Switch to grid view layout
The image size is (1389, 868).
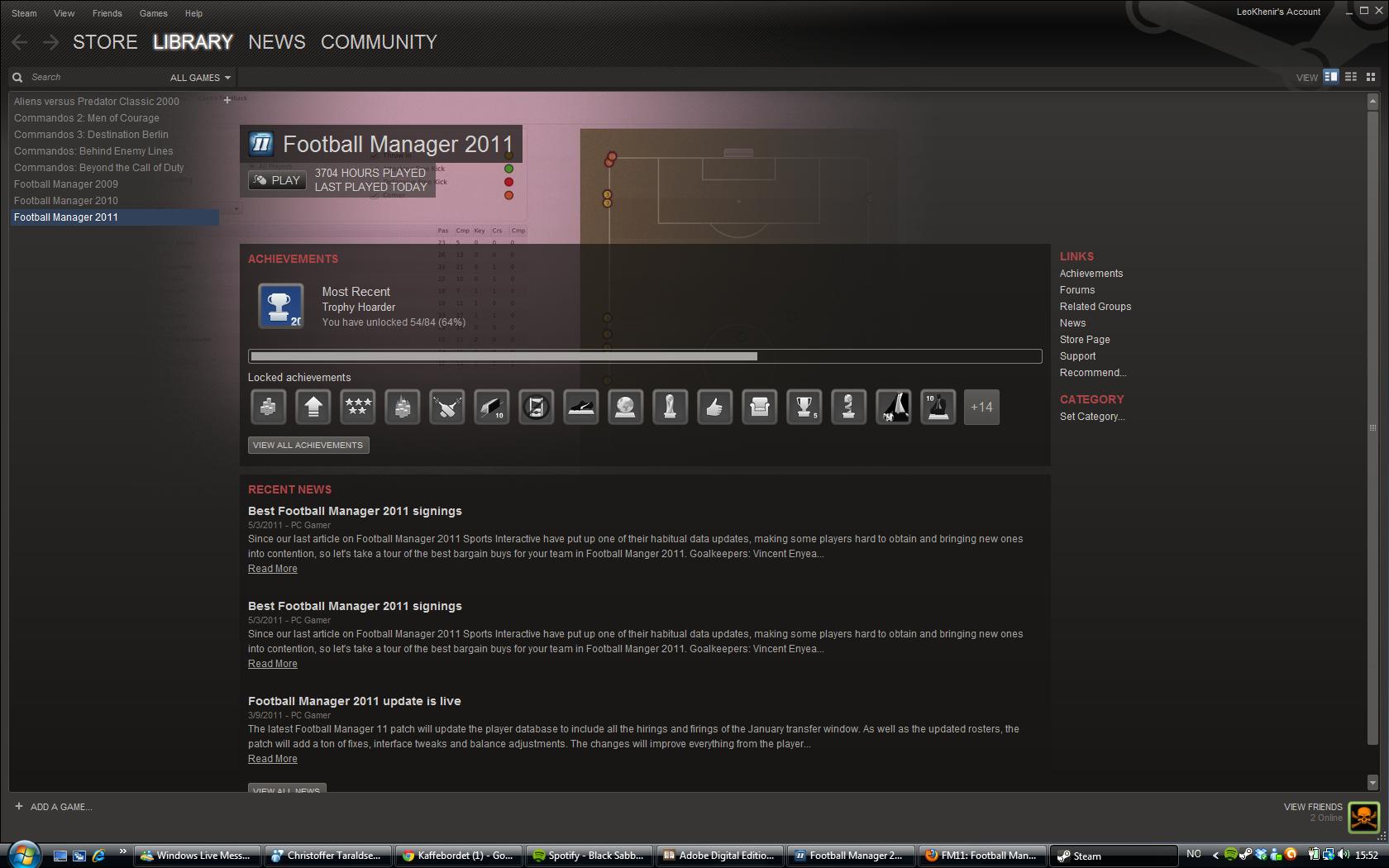click(1371, 77)
